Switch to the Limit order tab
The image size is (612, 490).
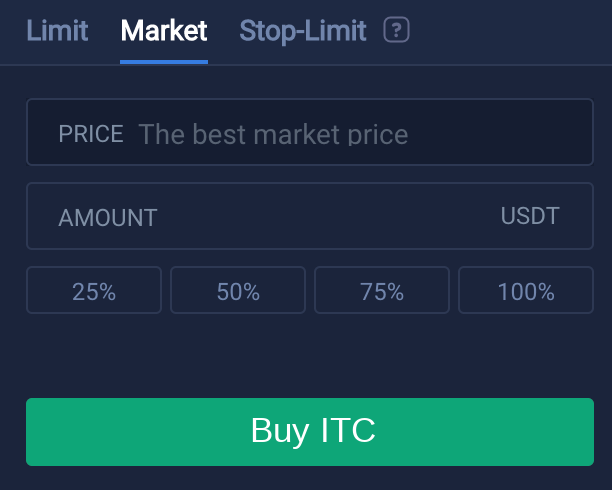coord(57,30)
